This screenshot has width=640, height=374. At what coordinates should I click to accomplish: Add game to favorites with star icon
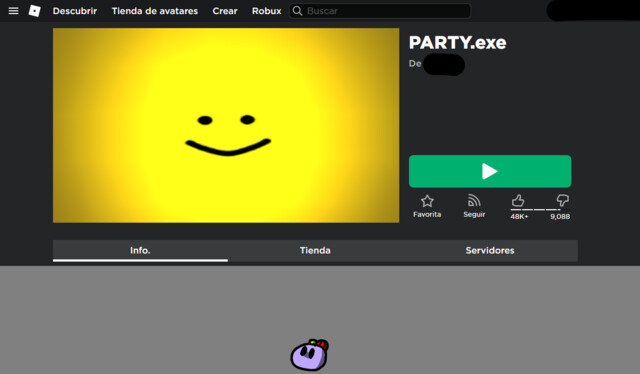427,201
